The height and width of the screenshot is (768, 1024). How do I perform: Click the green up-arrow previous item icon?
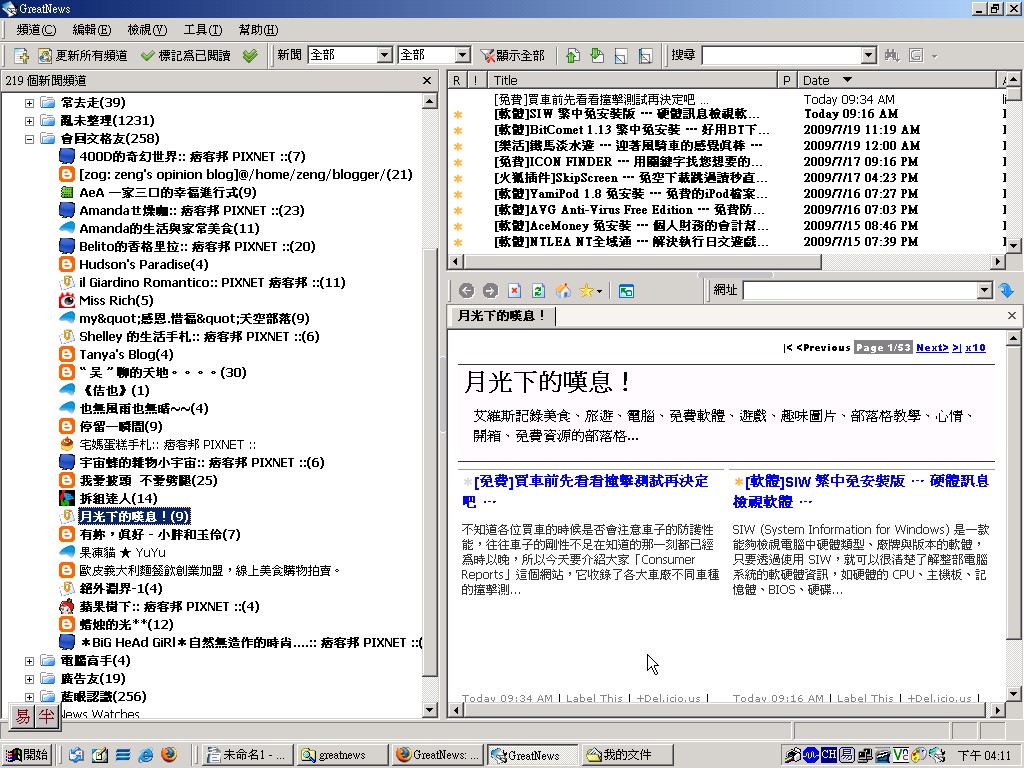(x=573, y=56)
